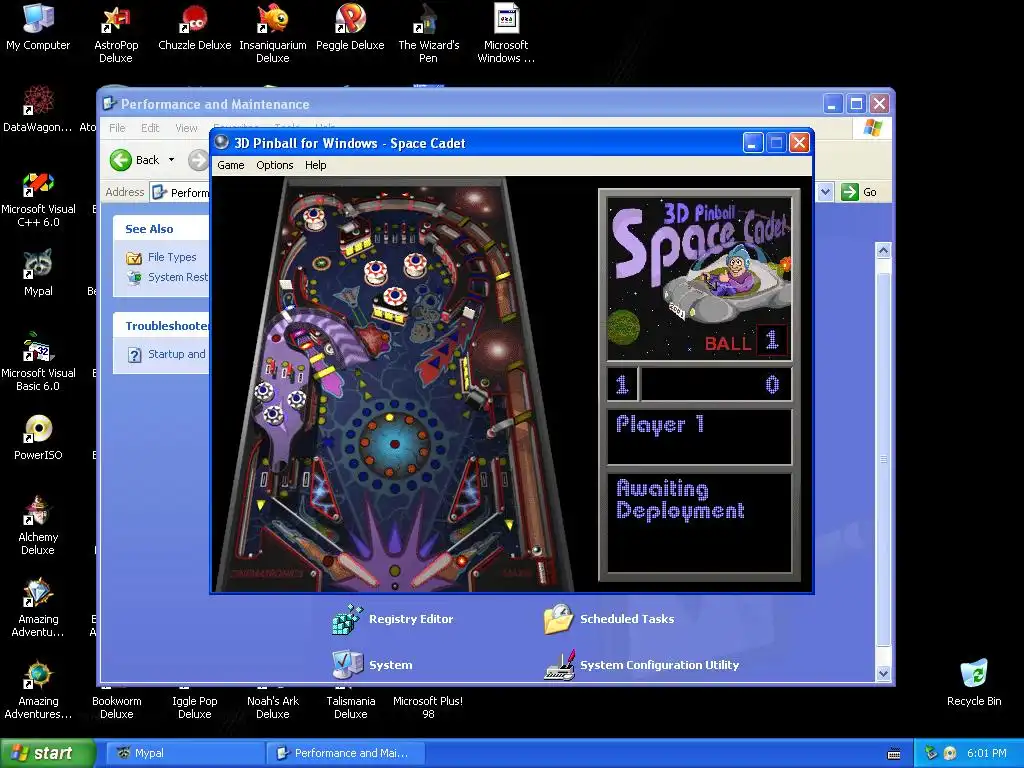Screen dimensions: 1024x768
Task: Open the Registry Editor icon
Action: (347, 619)
